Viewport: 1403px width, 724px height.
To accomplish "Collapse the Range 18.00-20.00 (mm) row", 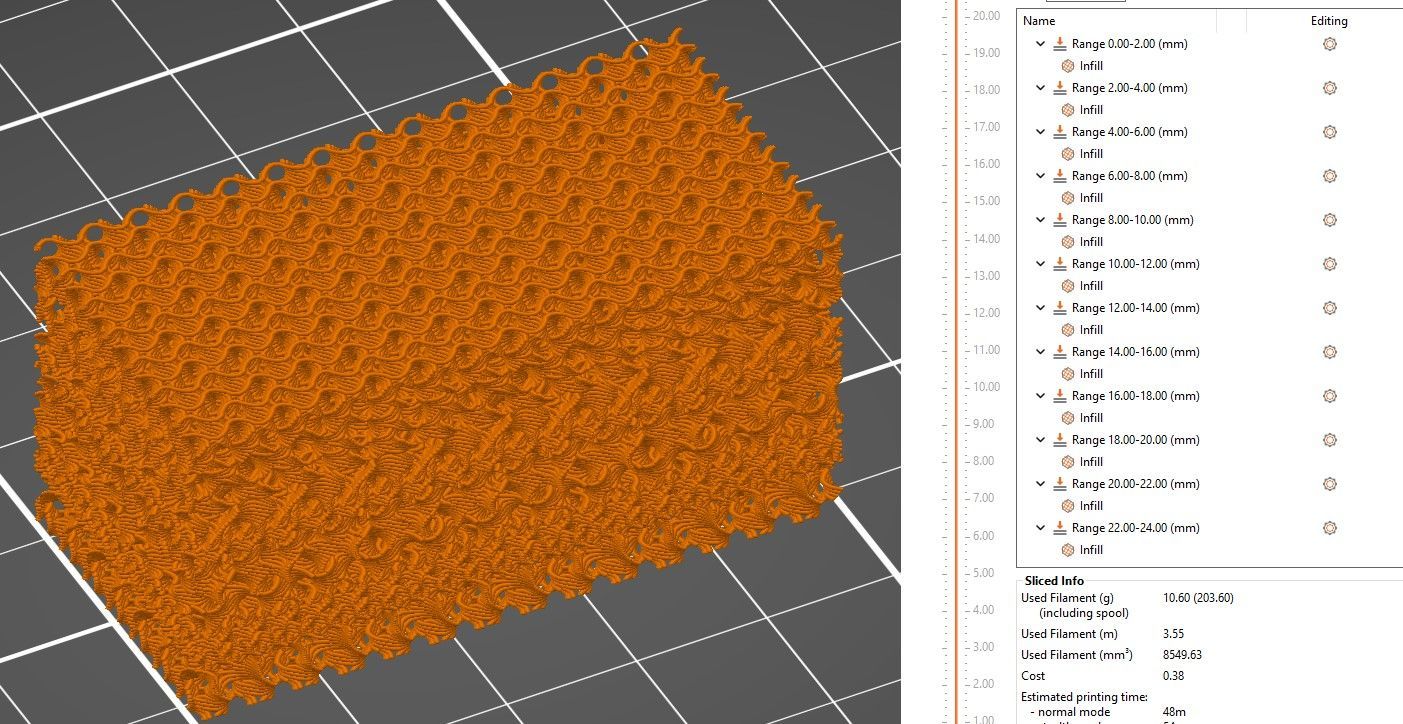I will (x=1040, y=440).
